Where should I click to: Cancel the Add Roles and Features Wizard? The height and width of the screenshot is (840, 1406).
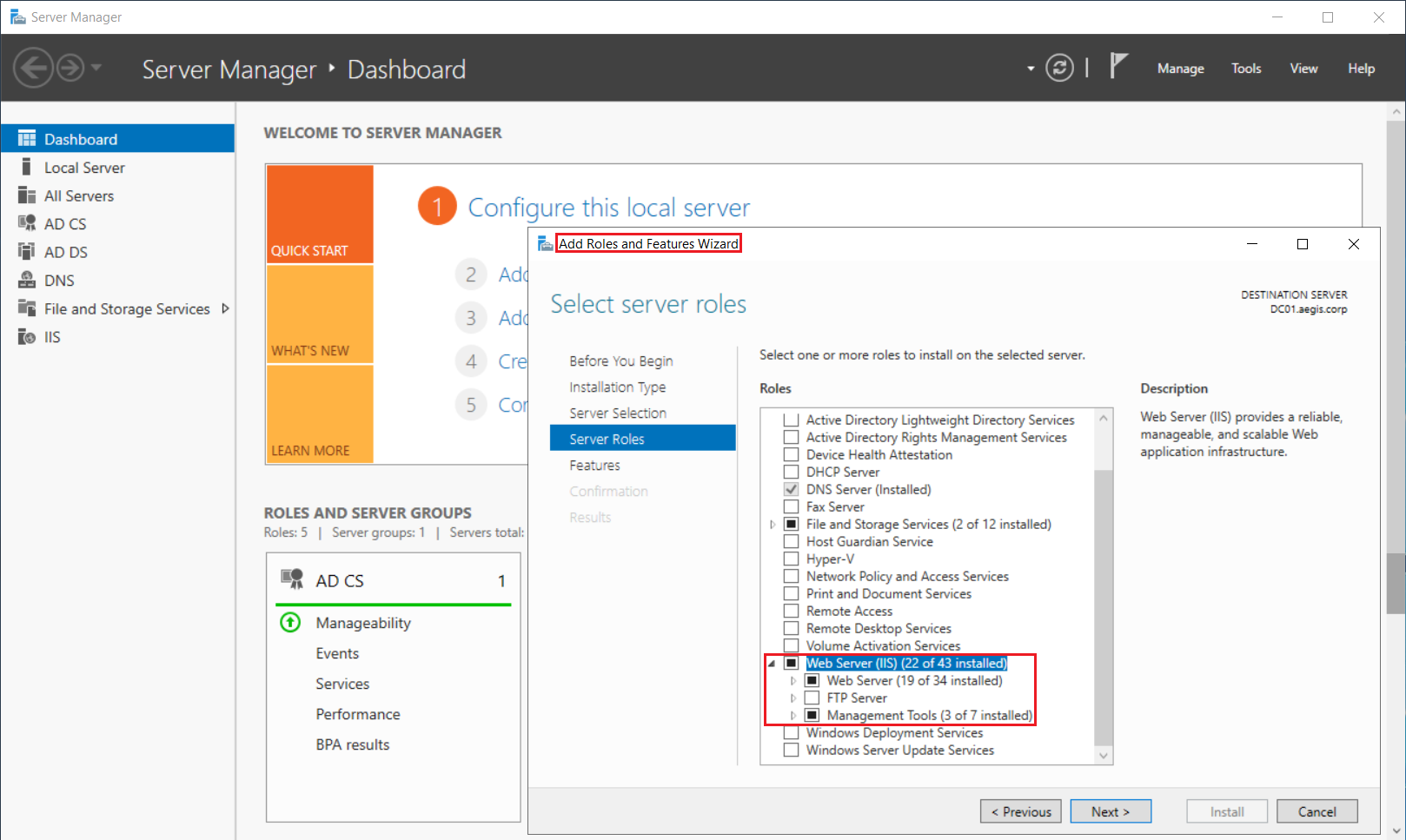tap(1316, 810)
